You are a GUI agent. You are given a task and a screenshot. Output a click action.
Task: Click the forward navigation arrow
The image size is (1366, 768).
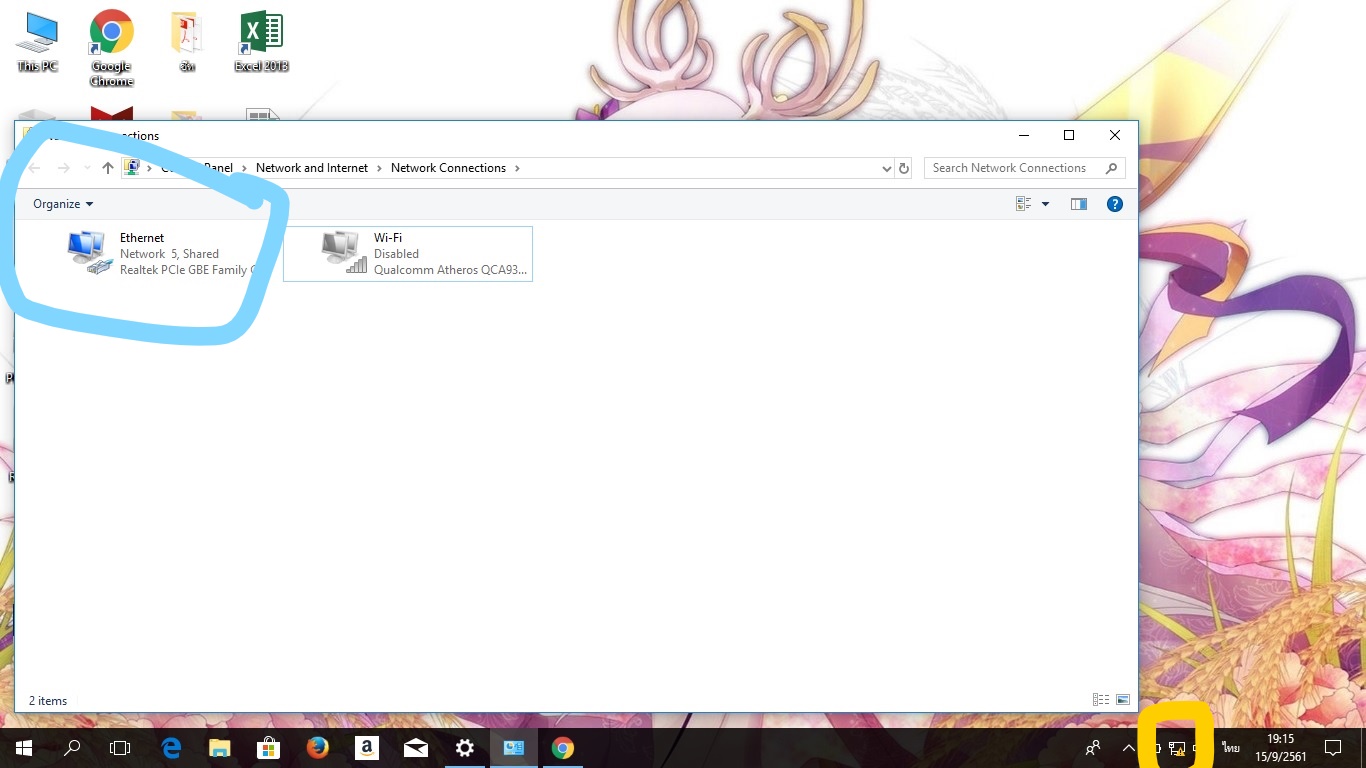tap(64, 168)
